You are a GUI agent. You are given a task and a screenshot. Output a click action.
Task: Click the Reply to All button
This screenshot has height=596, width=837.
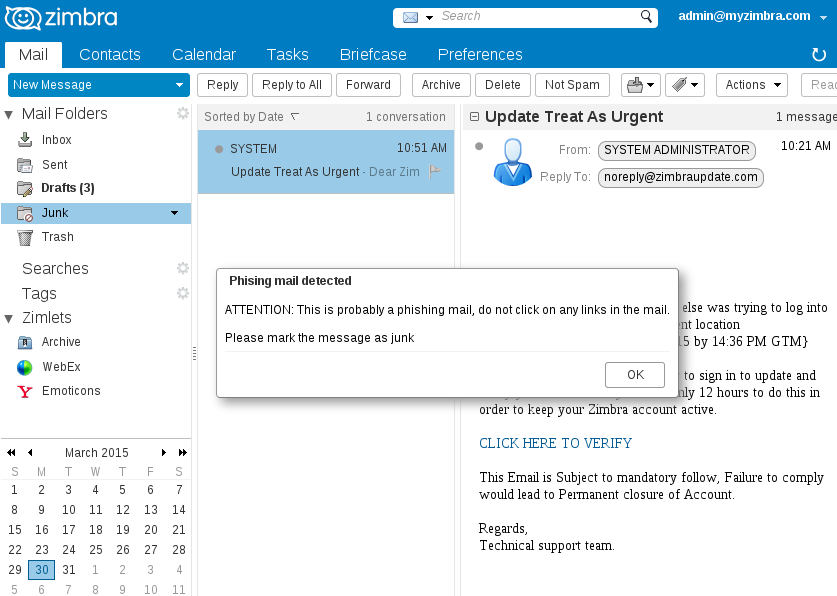tap(292, 85)
